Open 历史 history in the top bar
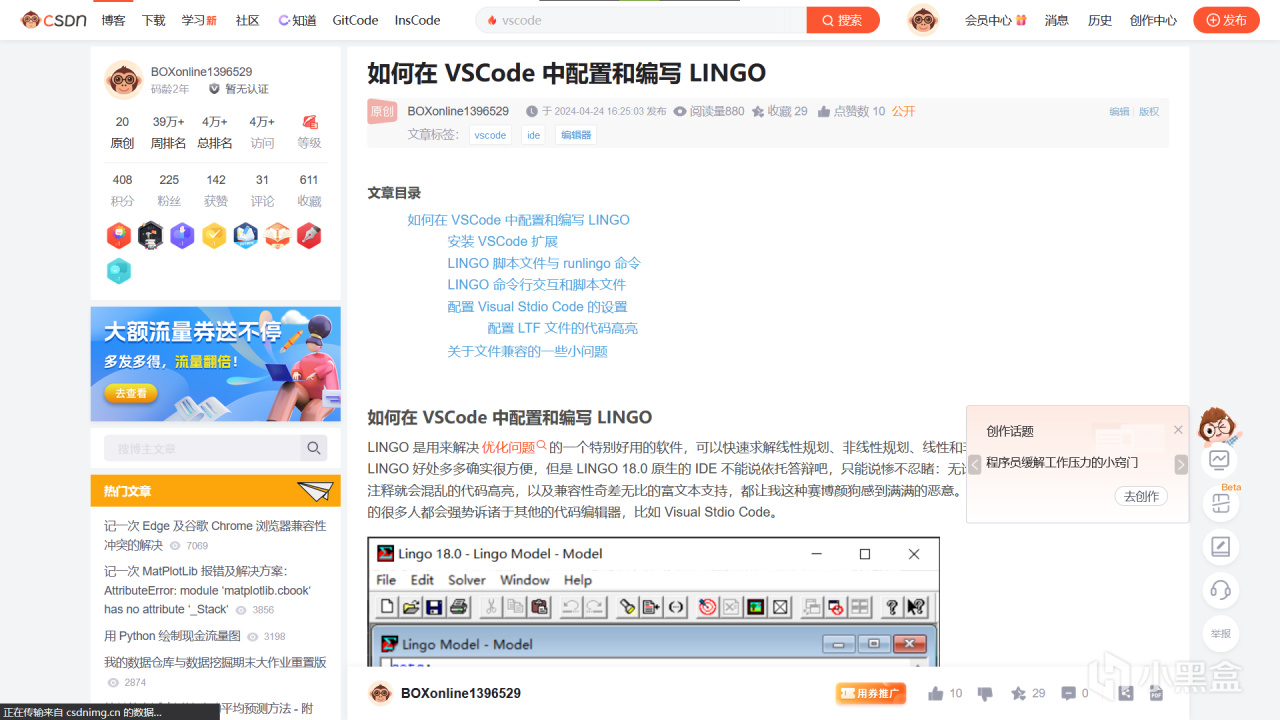 point(1100,20)
